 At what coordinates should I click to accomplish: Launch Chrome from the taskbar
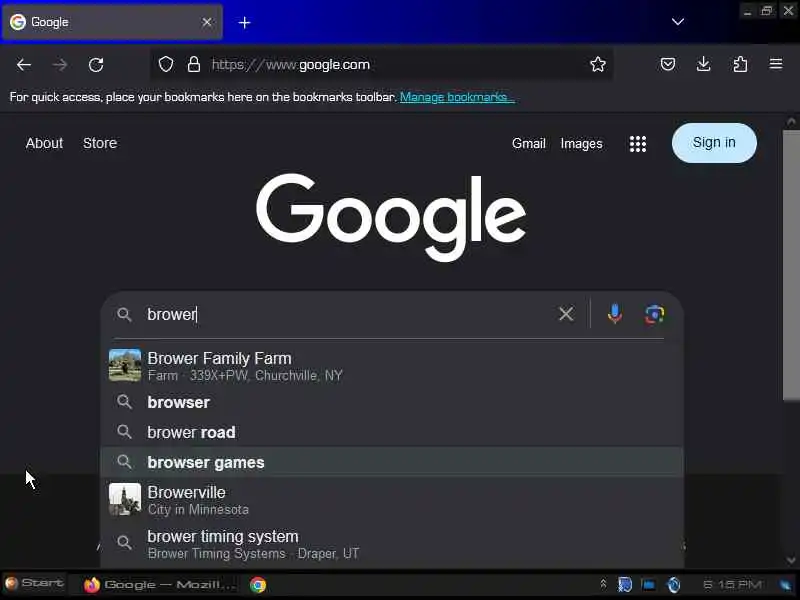258,585
